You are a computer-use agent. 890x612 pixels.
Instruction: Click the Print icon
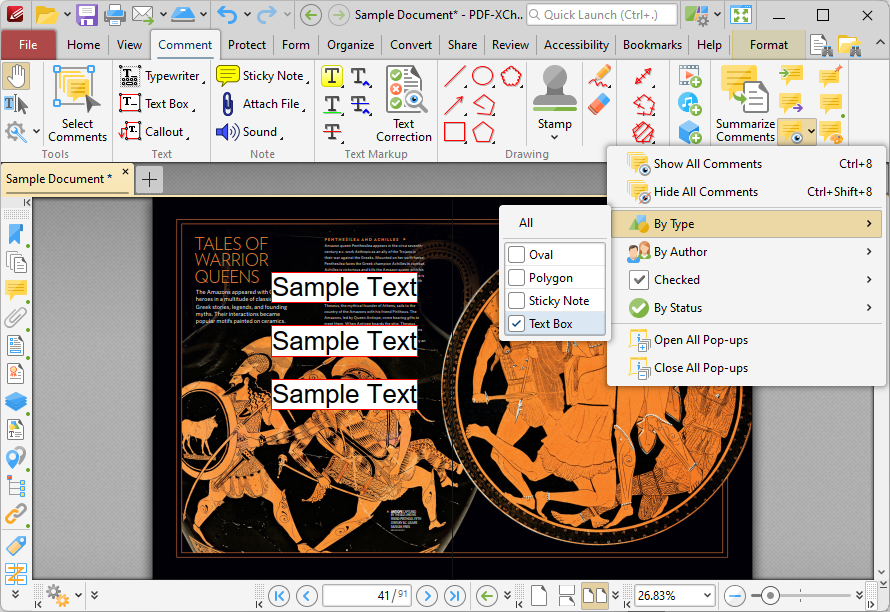tap(114, 15)
